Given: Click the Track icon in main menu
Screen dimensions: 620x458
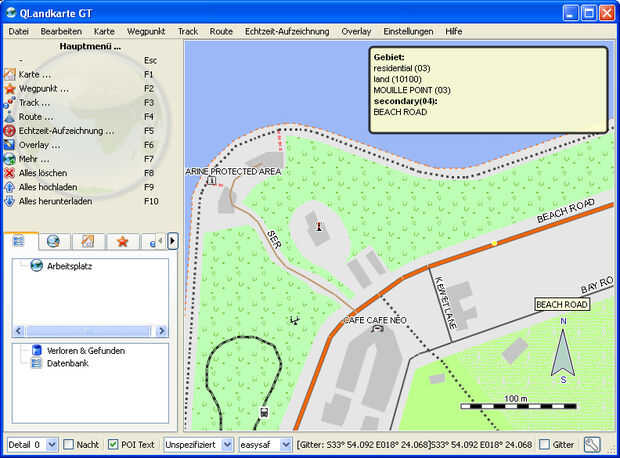Looking at the screenshot, I should 9,102.
